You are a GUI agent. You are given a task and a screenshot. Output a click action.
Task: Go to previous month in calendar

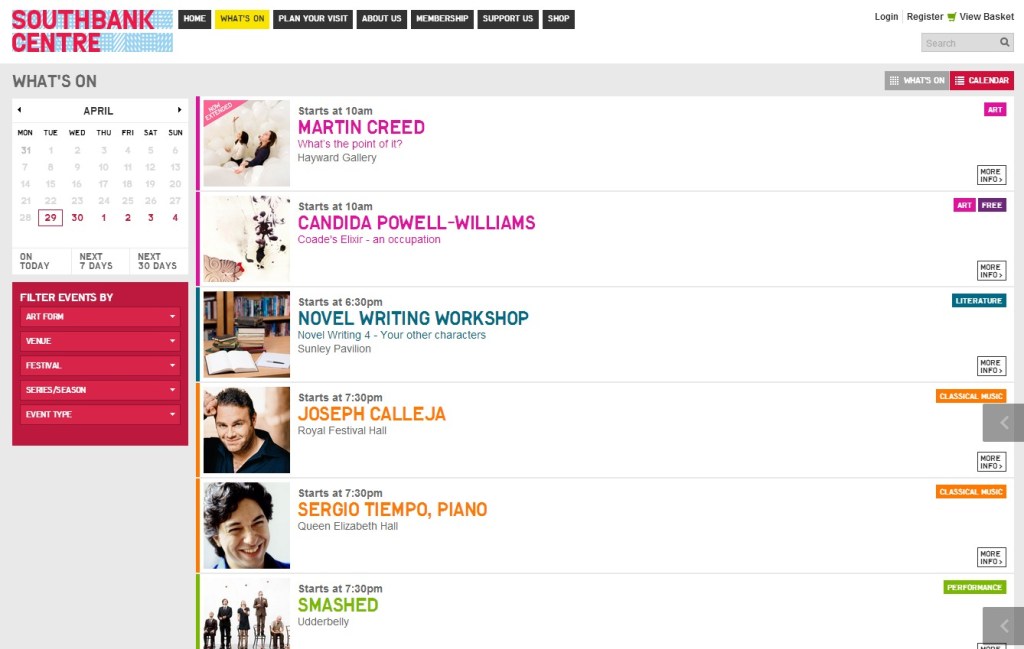19,110
